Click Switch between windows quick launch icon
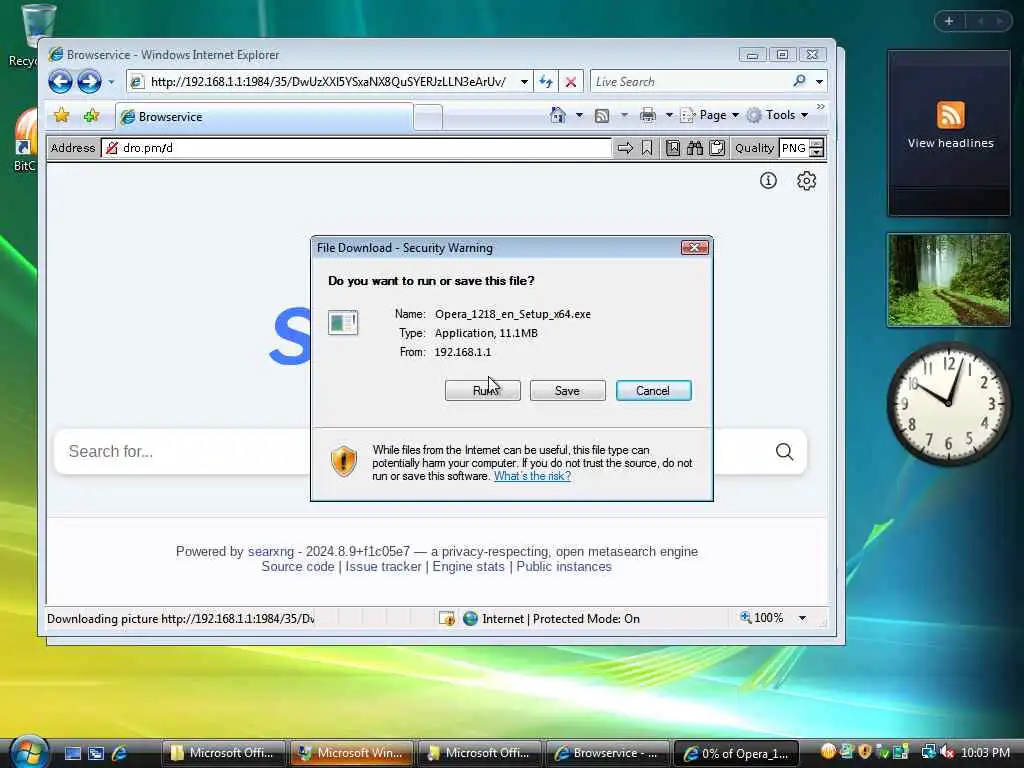This screenshot has width=1024, height=768. [96, 753]
